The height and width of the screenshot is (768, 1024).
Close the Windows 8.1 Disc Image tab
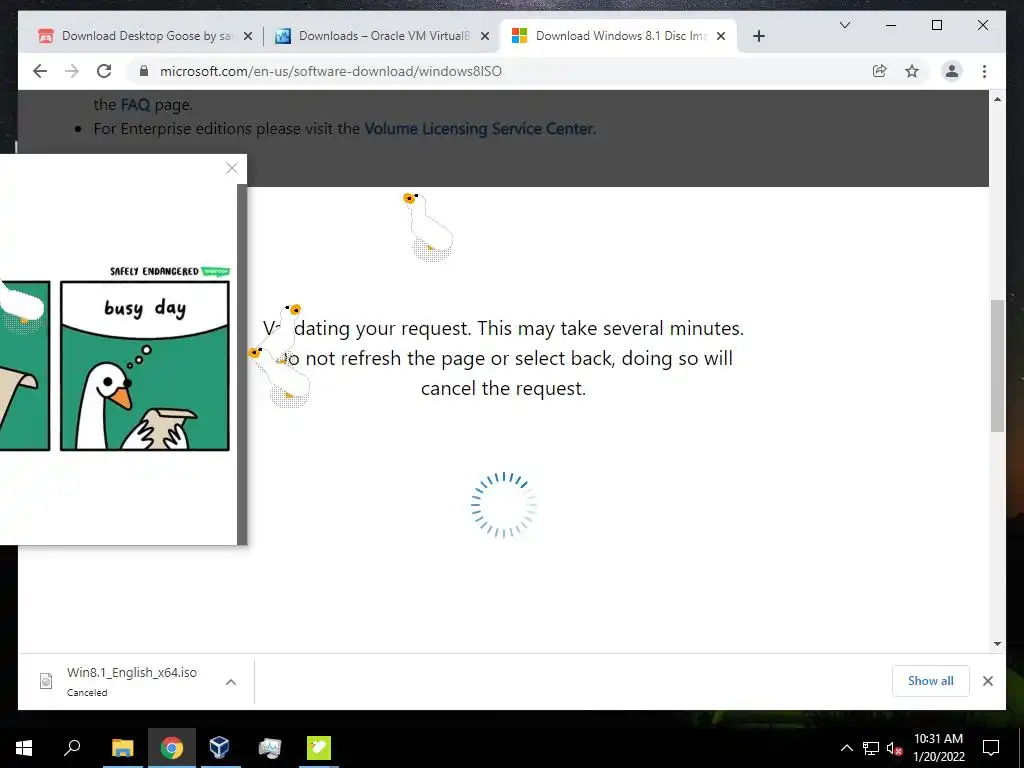pos(721,36)
